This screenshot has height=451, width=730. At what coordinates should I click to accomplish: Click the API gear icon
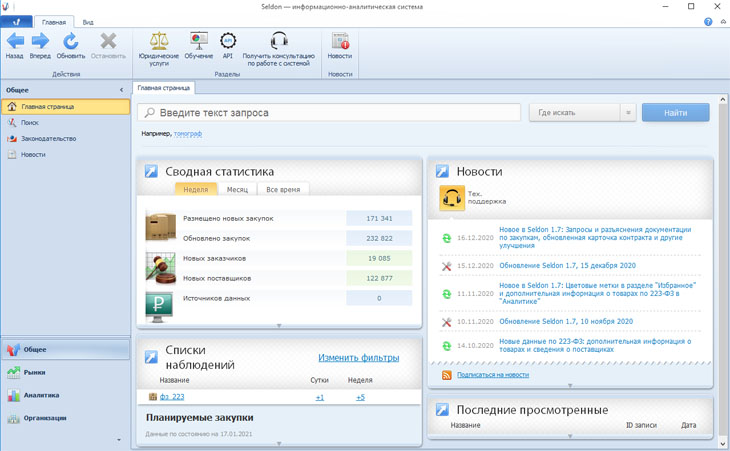pos(228,41)
